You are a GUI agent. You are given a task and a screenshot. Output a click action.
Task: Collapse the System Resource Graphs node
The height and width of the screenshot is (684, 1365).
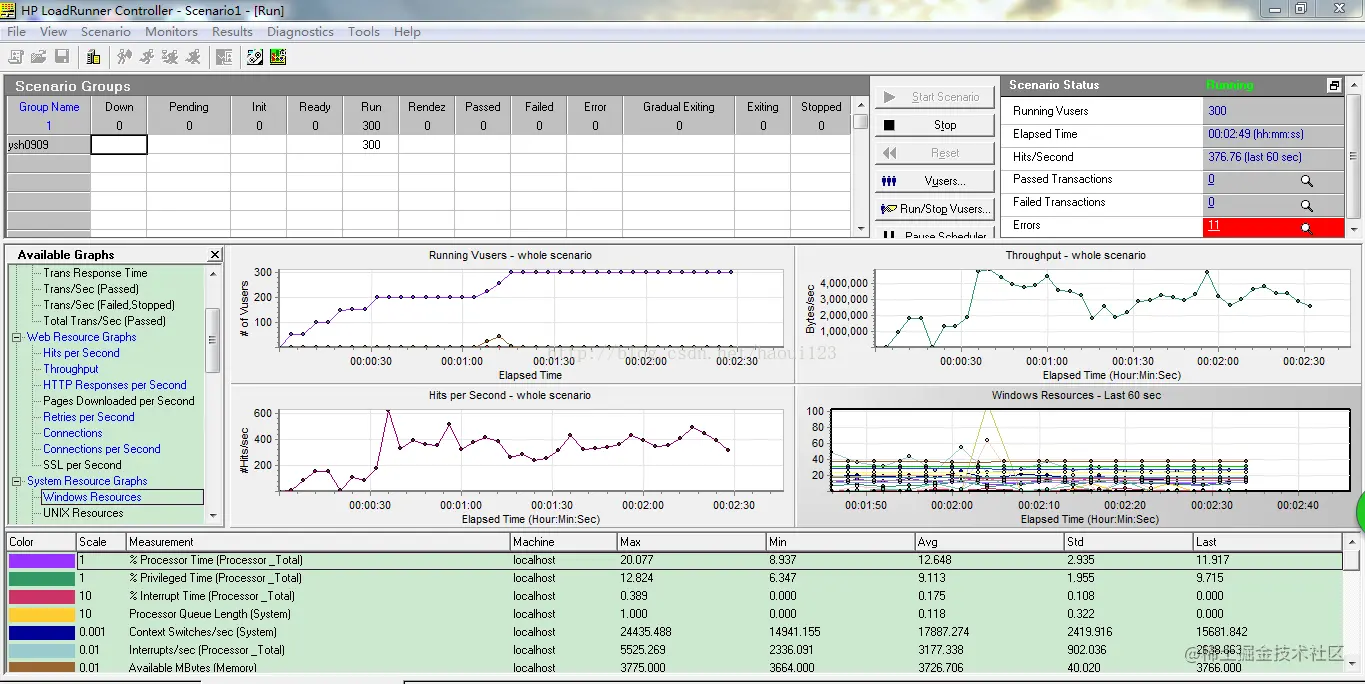tap(17, 481)
